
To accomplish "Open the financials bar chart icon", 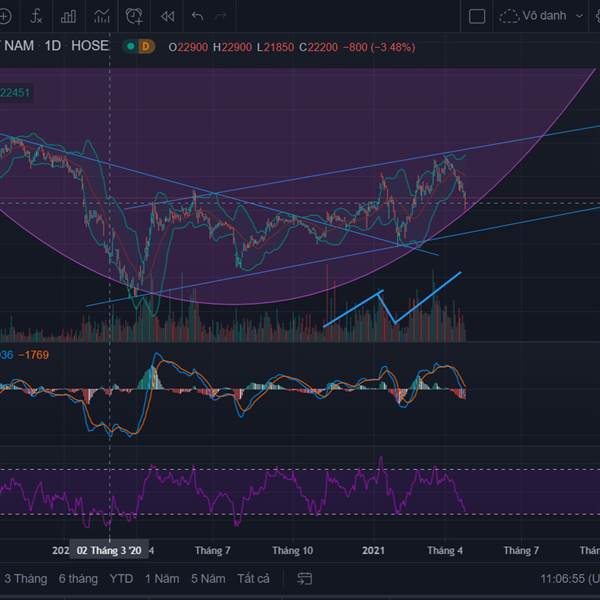I will pos(68,16).
